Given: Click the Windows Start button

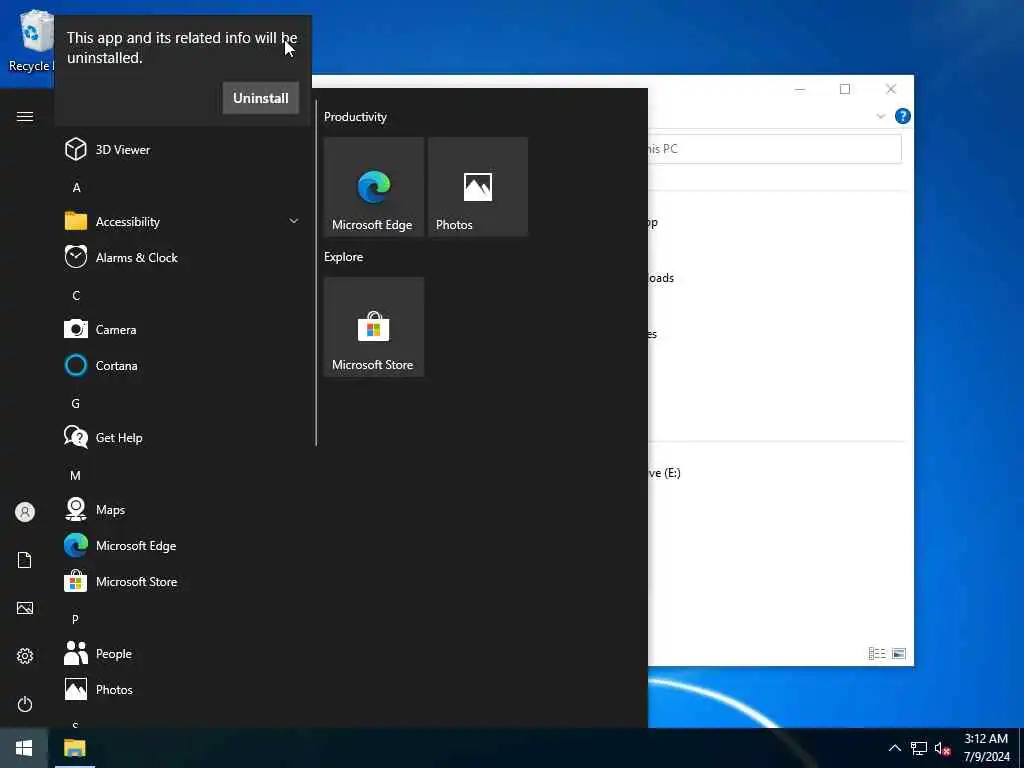Looking at the screenshot, I should pos(24,748).
